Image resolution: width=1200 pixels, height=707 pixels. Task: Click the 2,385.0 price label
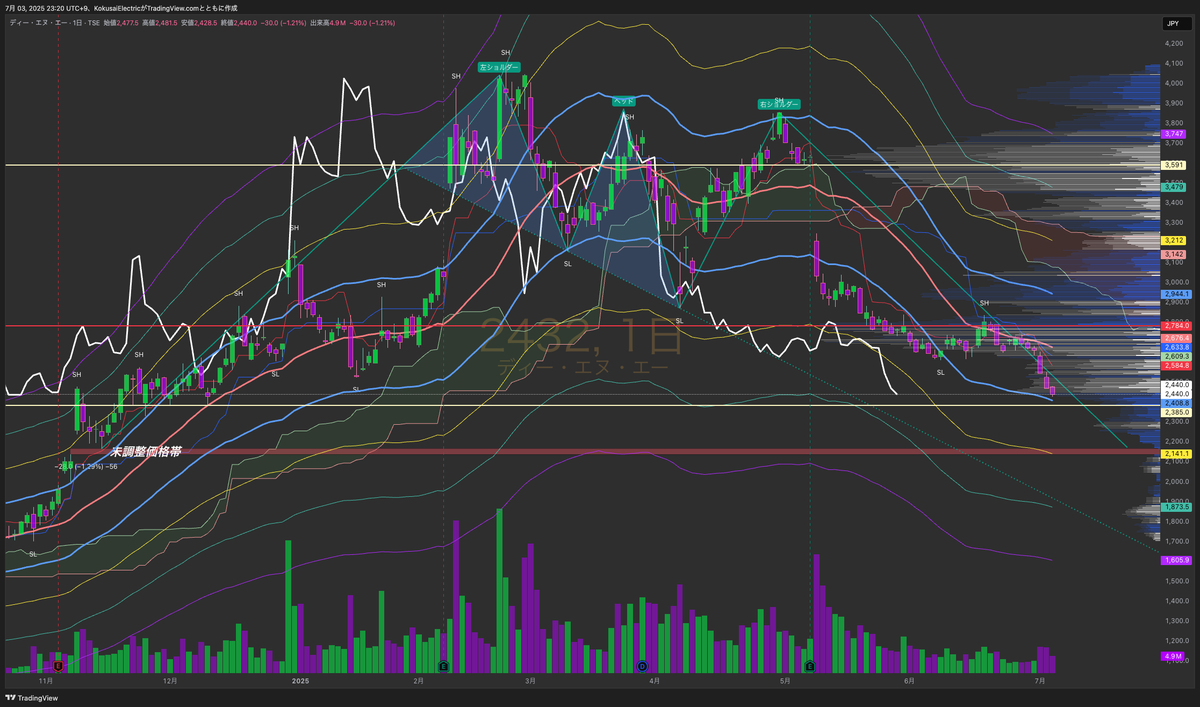[1176, 412]
